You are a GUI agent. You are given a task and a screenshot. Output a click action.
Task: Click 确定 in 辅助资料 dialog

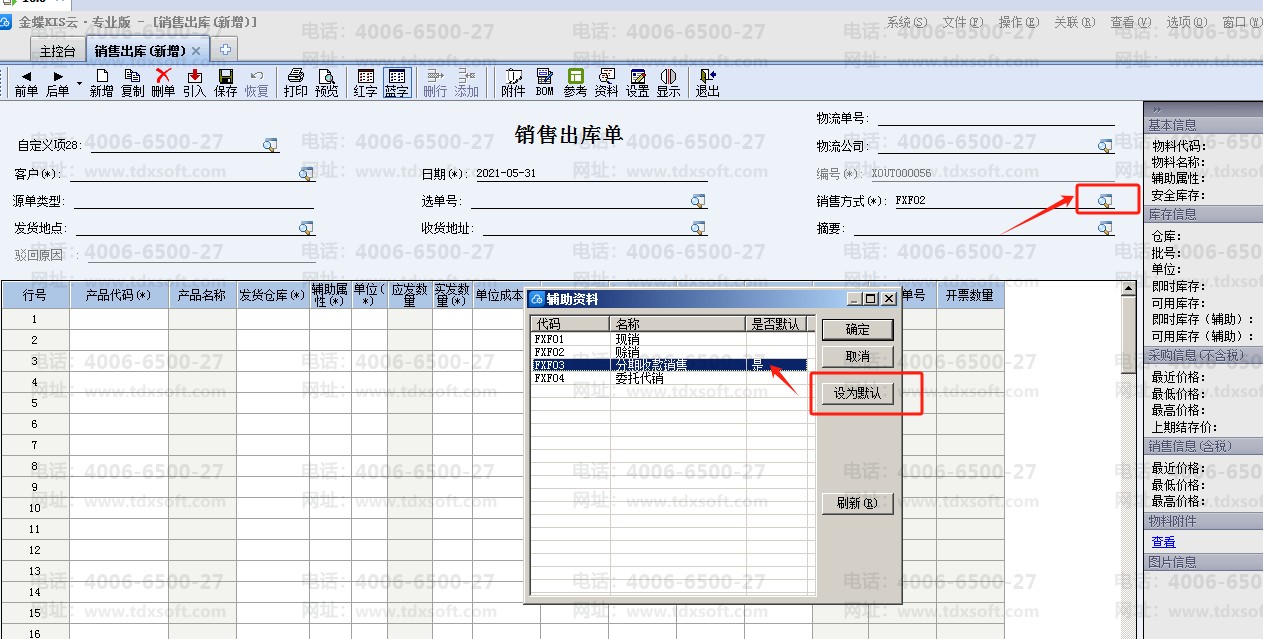pos(857,329)
